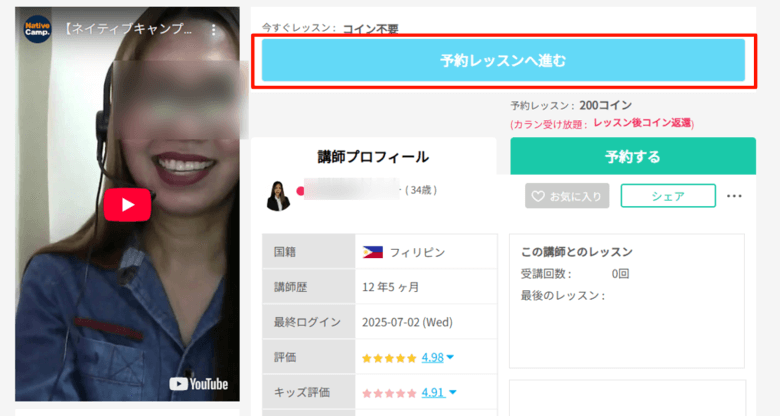Open the video's three-dot options menu
This screenshot has height=416, width=780.
click(213, 30)
